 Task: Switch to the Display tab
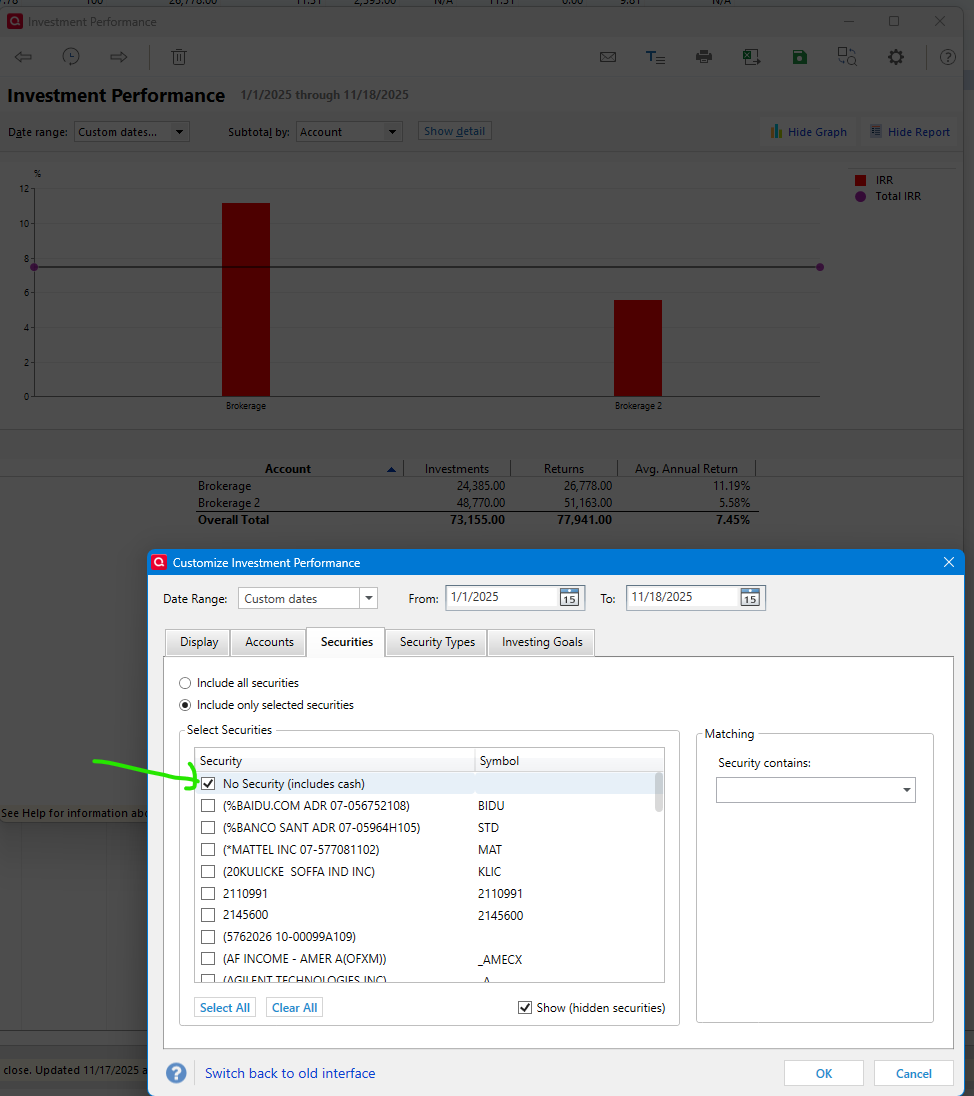click(199, 642)
